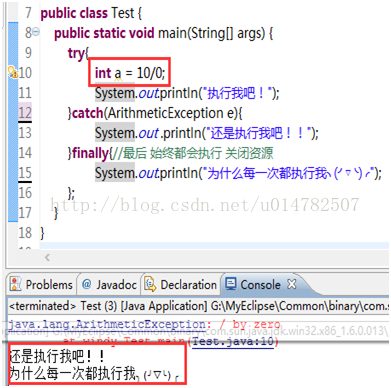Click line number 18 in the gutter
The width and height of the screenshot is (391, 388).
pyautogui.click(x=25, y=233)
